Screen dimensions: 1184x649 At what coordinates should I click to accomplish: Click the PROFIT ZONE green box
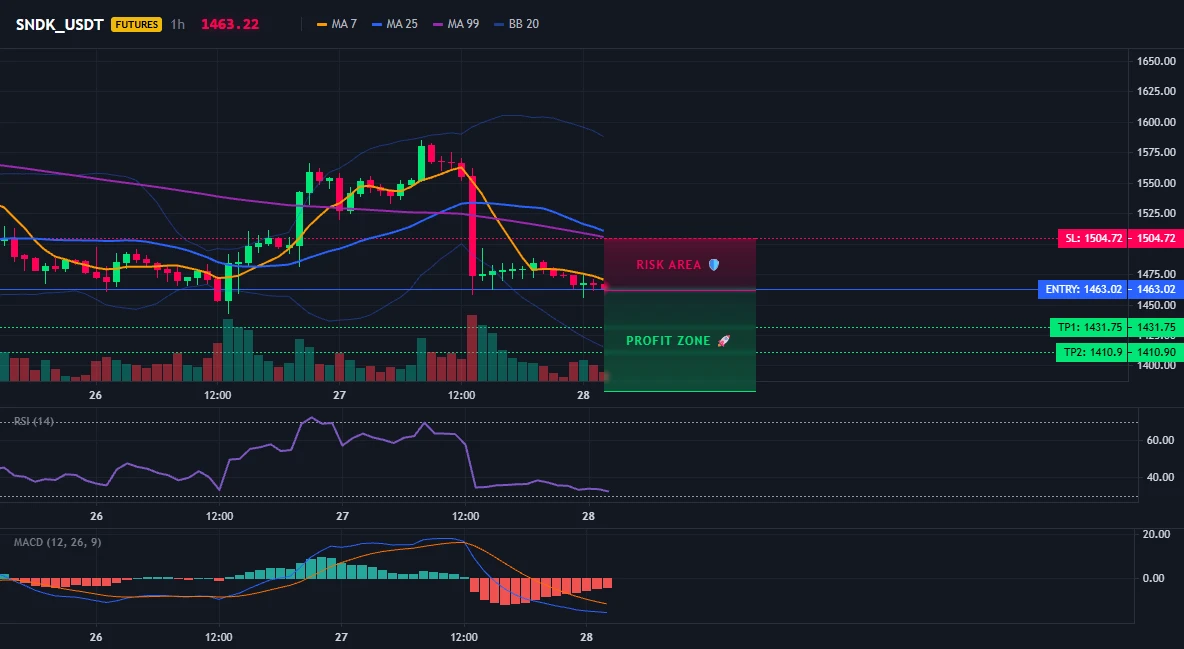click(x=680, y=341)
